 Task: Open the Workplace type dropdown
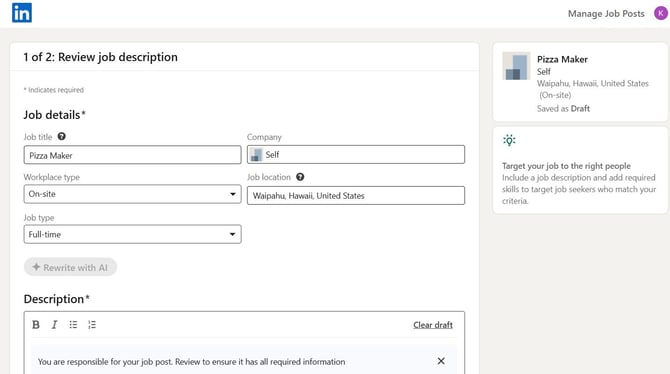132,194
